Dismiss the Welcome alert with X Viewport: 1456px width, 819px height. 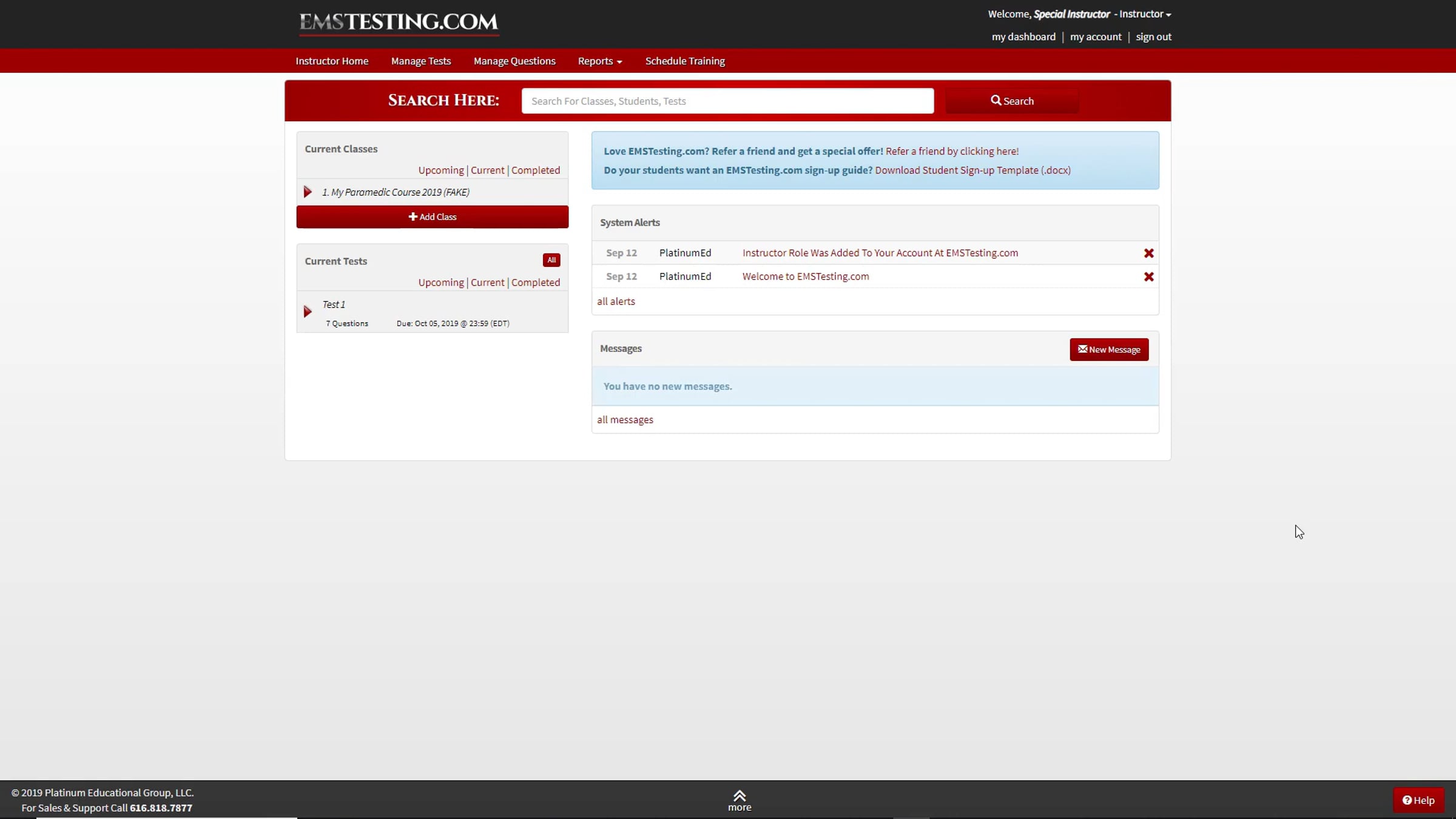tap(1148, 277)
